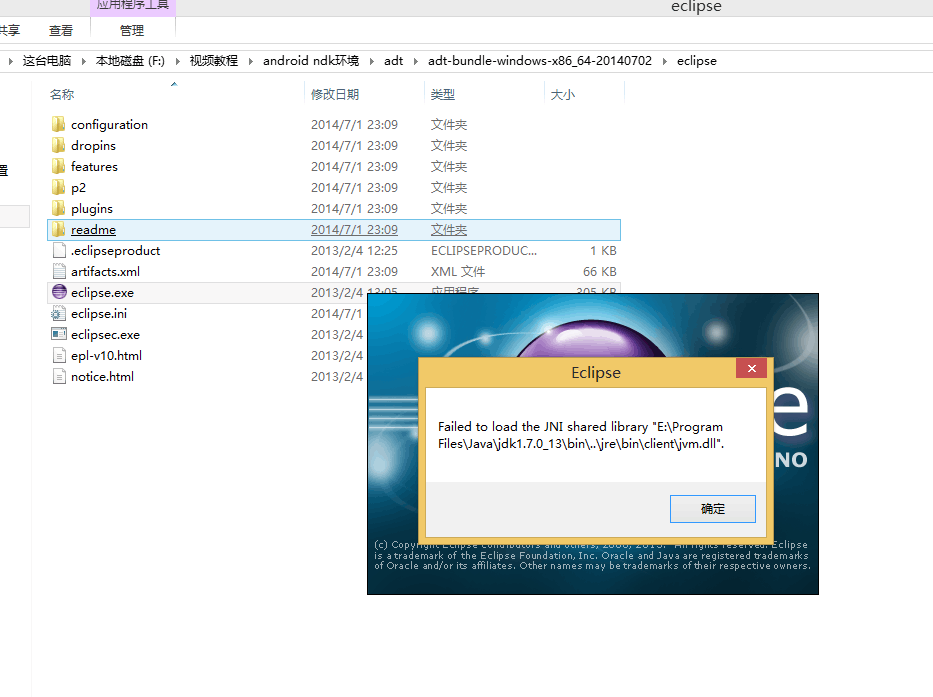Screen dimensions: 933x697
Task: Click the Eclipse dialog title bar
Action: pyautogui.click(x=596, y=372)
